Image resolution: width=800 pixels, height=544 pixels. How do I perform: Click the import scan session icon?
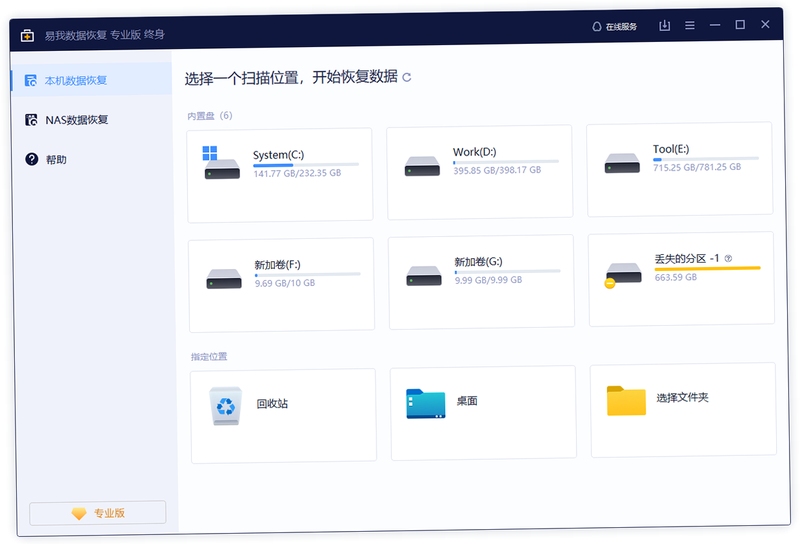point(664,25)
